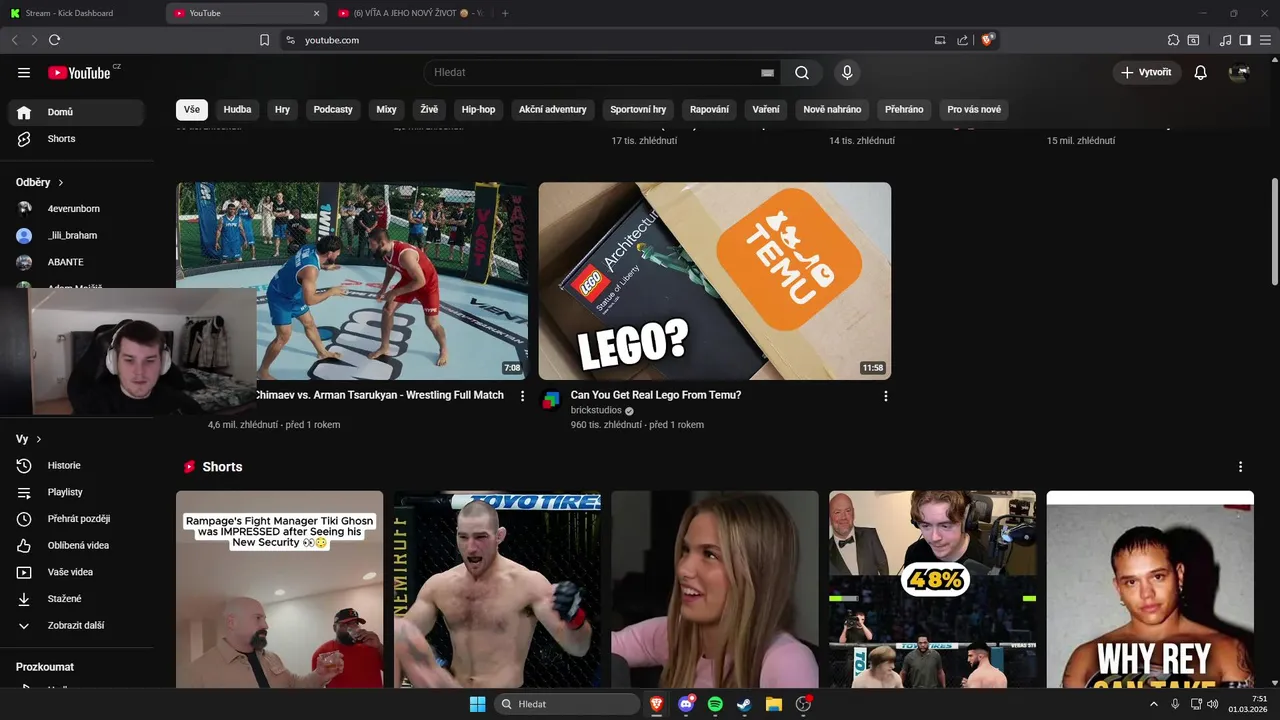
Task: Launch Spotify from the taskbar
Action: [x=715, y=704]
